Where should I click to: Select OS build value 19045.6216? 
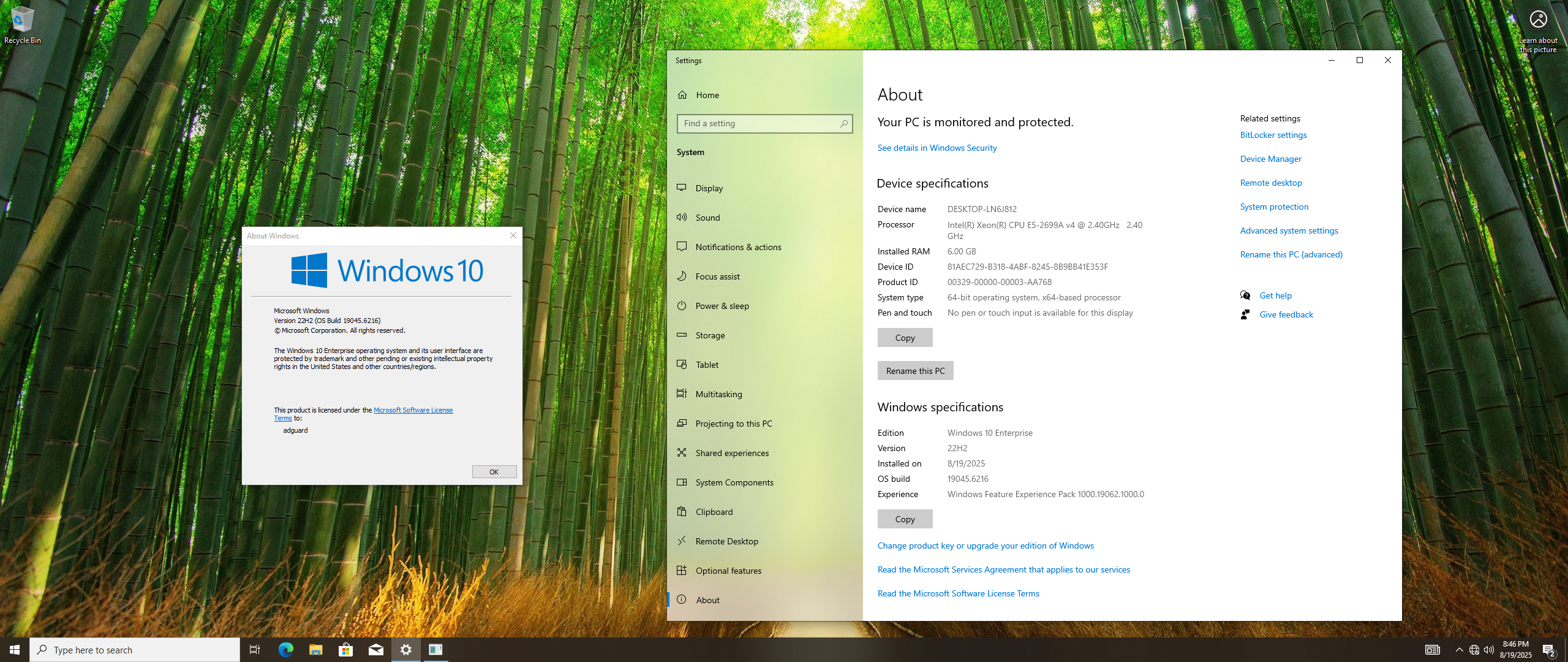pos(968,479)
